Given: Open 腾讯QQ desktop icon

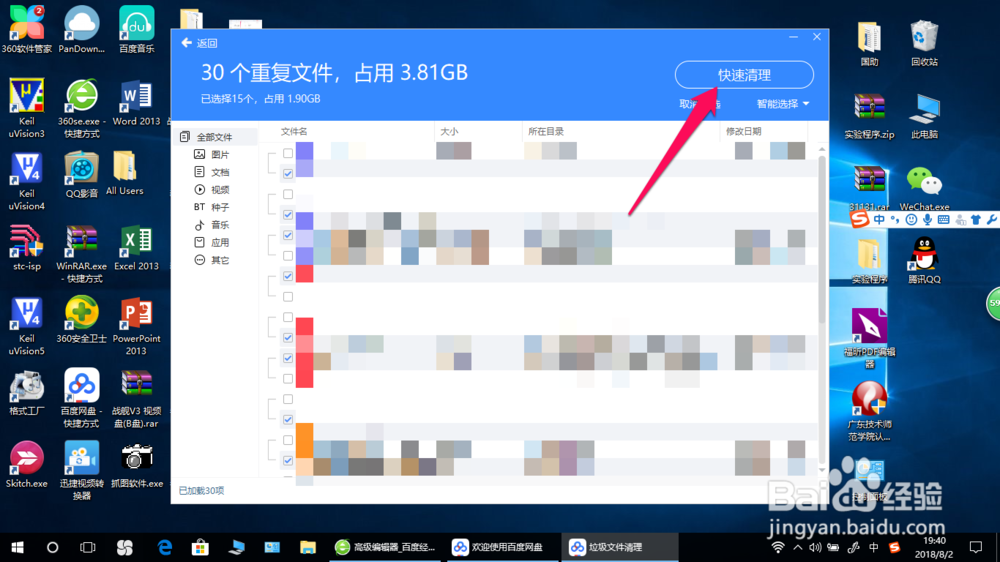Looking at the screenshot, I should pos(924,260).
